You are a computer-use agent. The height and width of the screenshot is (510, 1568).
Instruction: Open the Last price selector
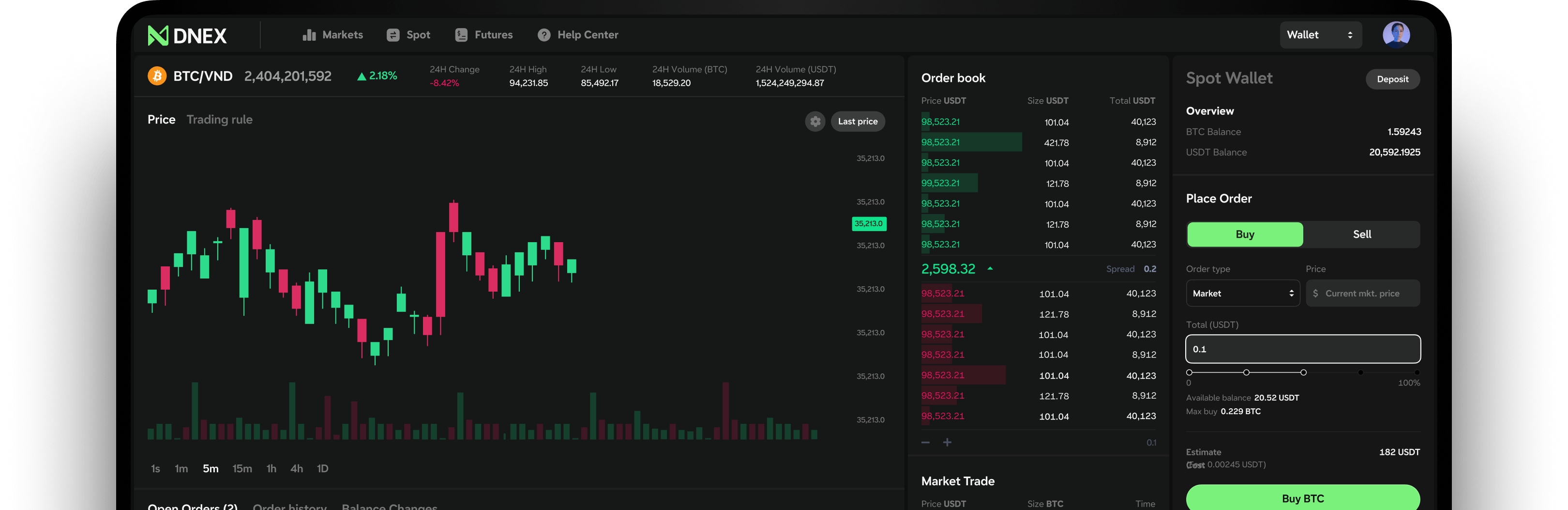(x=857, y=121)
